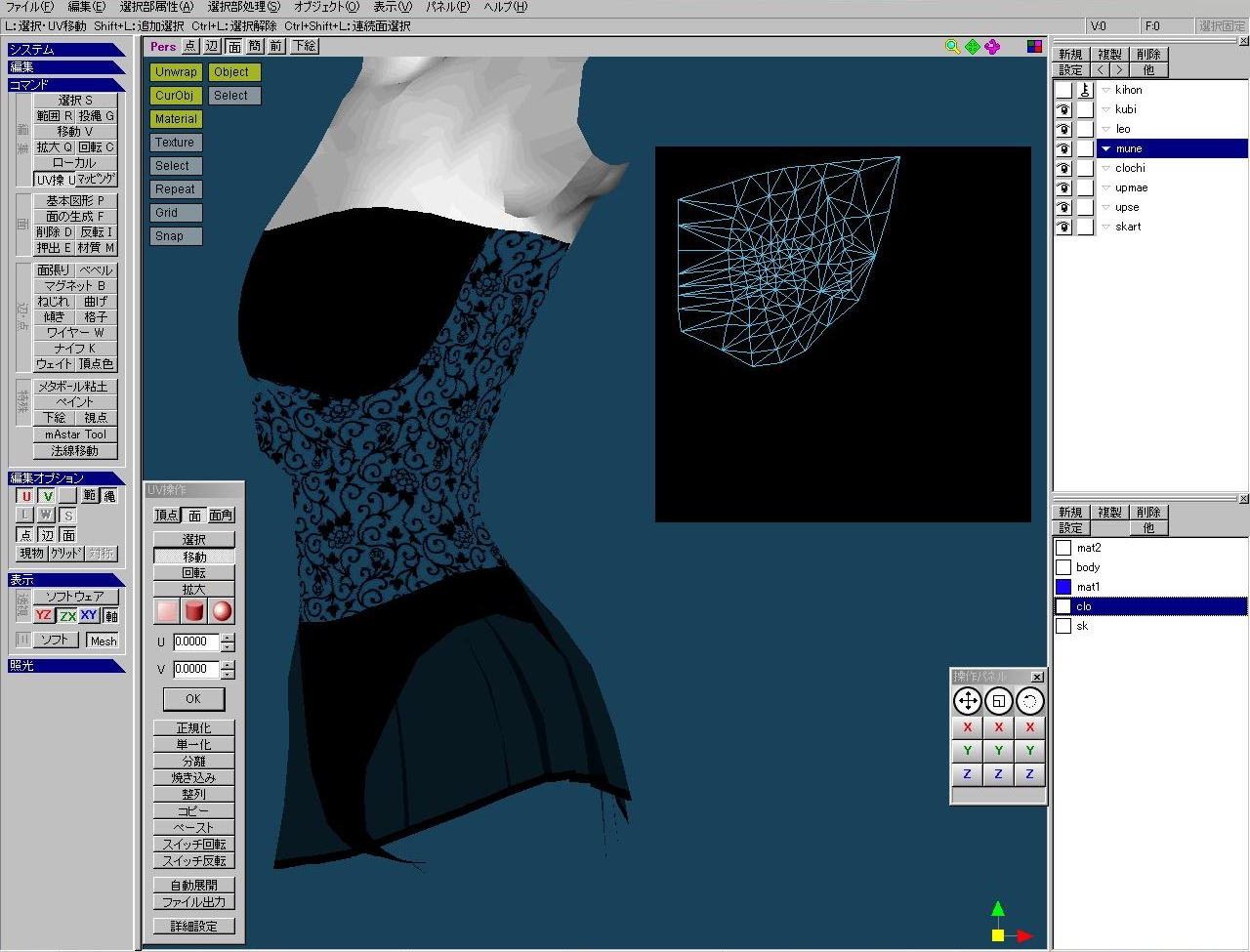Screen dimensions: 1250x952
Task: Select the sphere UV mapping icon
Action: pos(222,611)
